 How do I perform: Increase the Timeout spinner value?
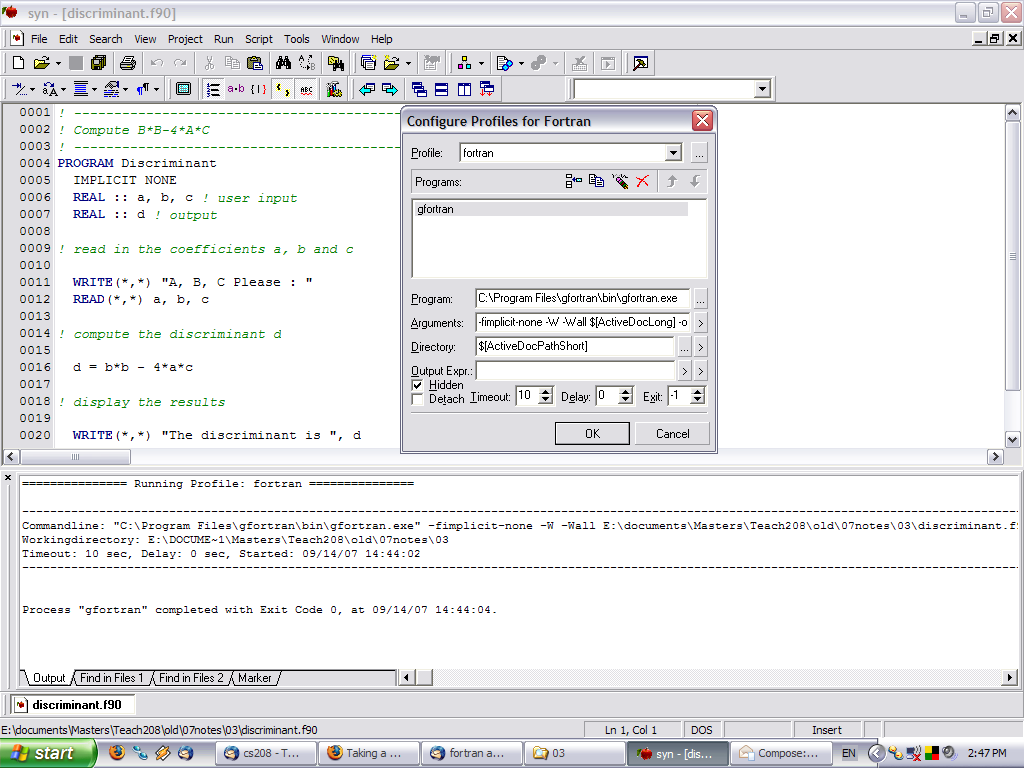[x=546, y=391]
